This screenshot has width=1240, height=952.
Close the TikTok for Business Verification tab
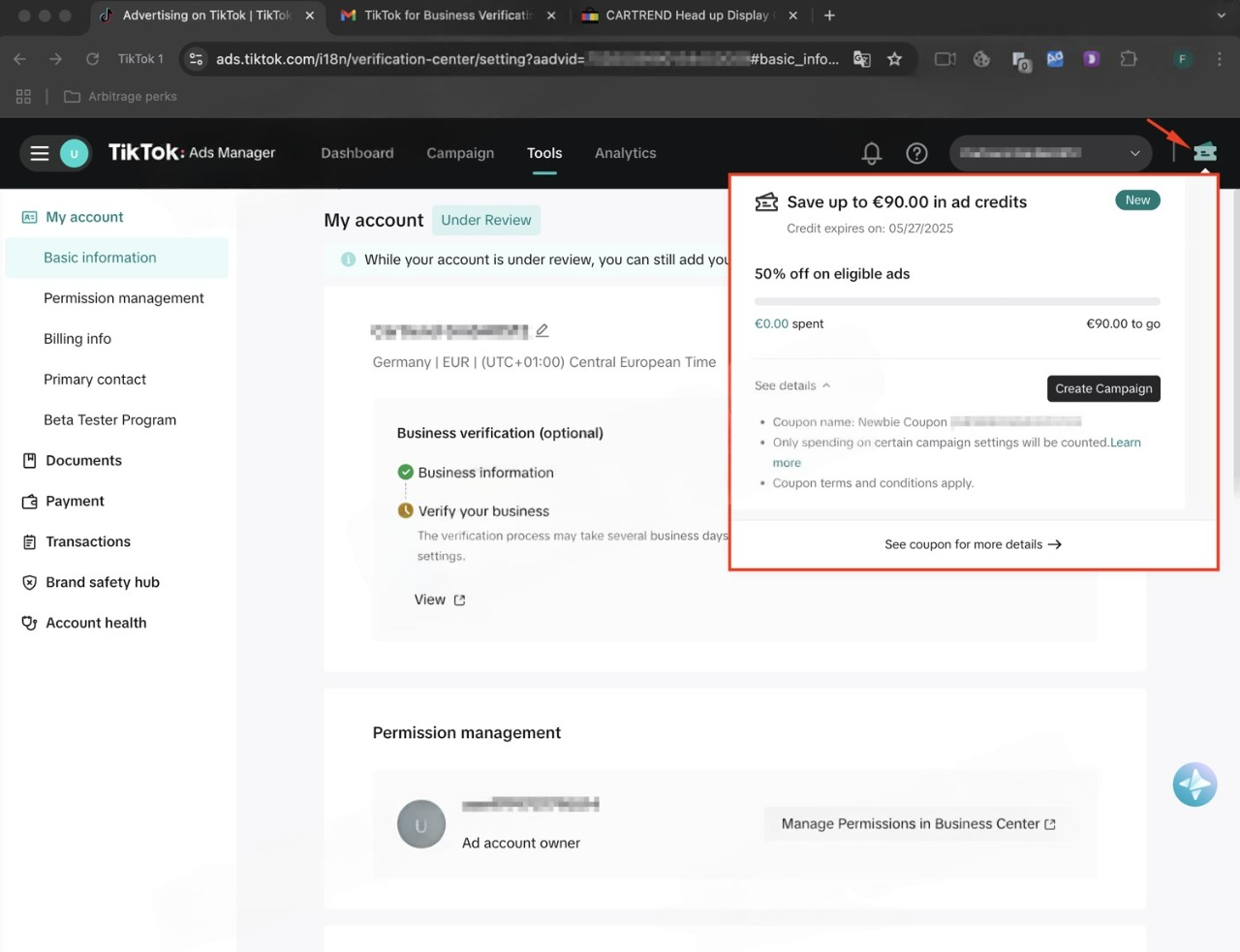coord(551,15)
